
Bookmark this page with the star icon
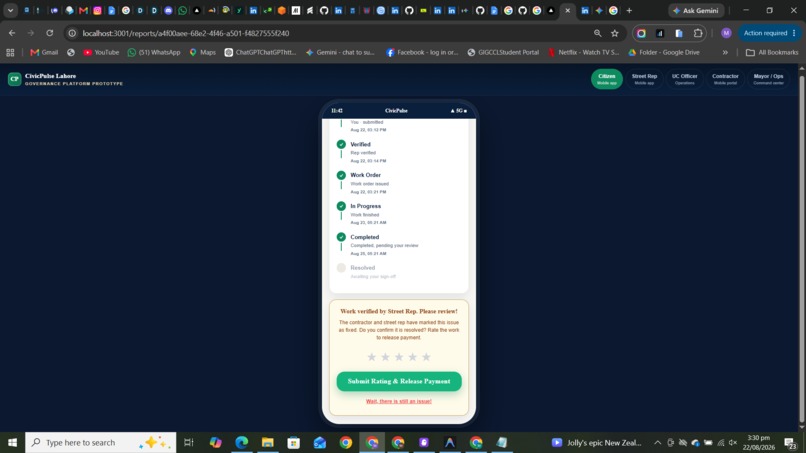614,33
